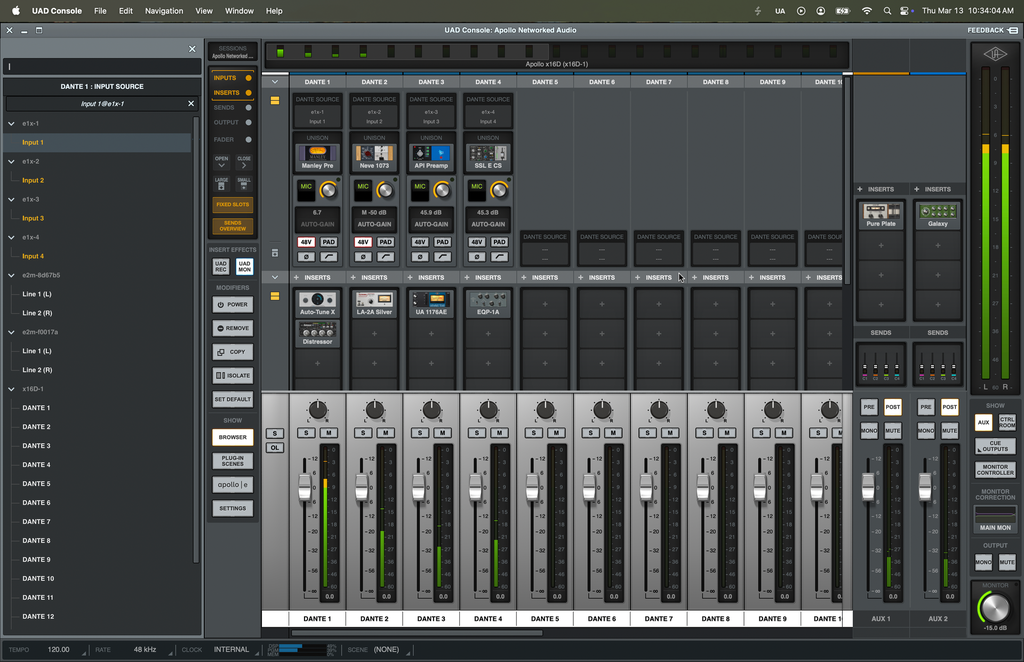Select Large view size icon
The width and height of the screenshot is (1024, 662).
pyautogui.click(x=221, y=183)
